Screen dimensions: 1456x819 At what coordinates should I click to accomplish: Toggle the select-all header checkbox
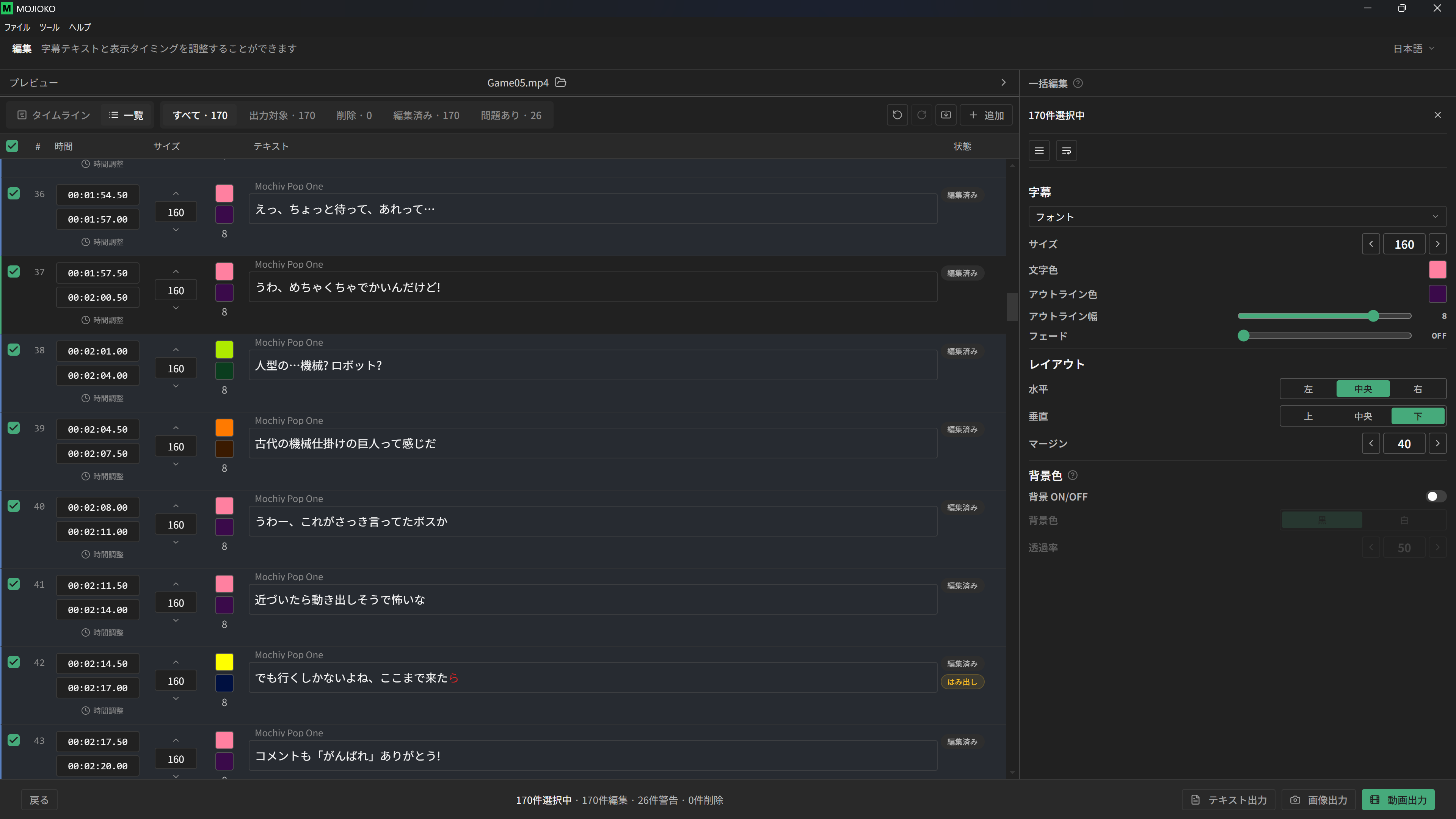(12, 146)
